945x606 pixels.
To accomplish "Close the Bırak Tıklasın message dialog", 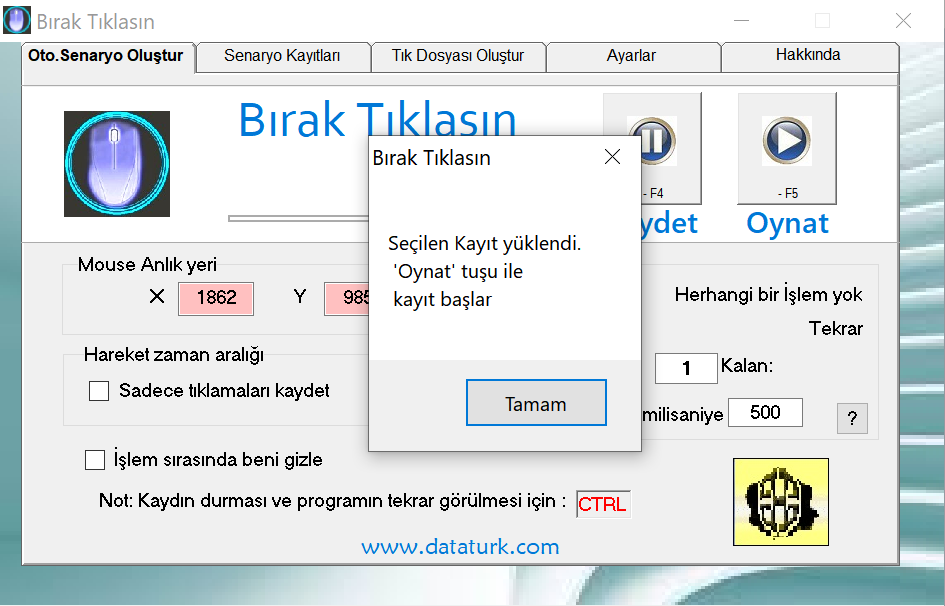I will click(612, 157).
